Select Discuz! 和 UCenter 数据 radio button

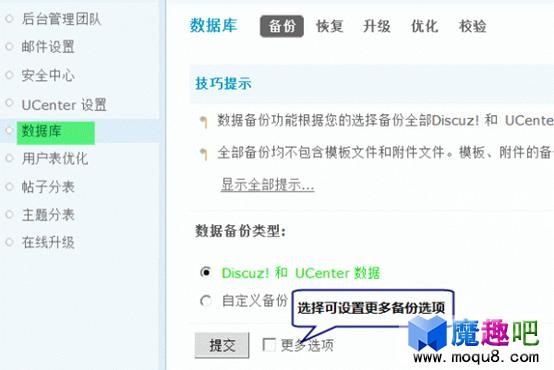pyautogui.click(x=206, y=272)
